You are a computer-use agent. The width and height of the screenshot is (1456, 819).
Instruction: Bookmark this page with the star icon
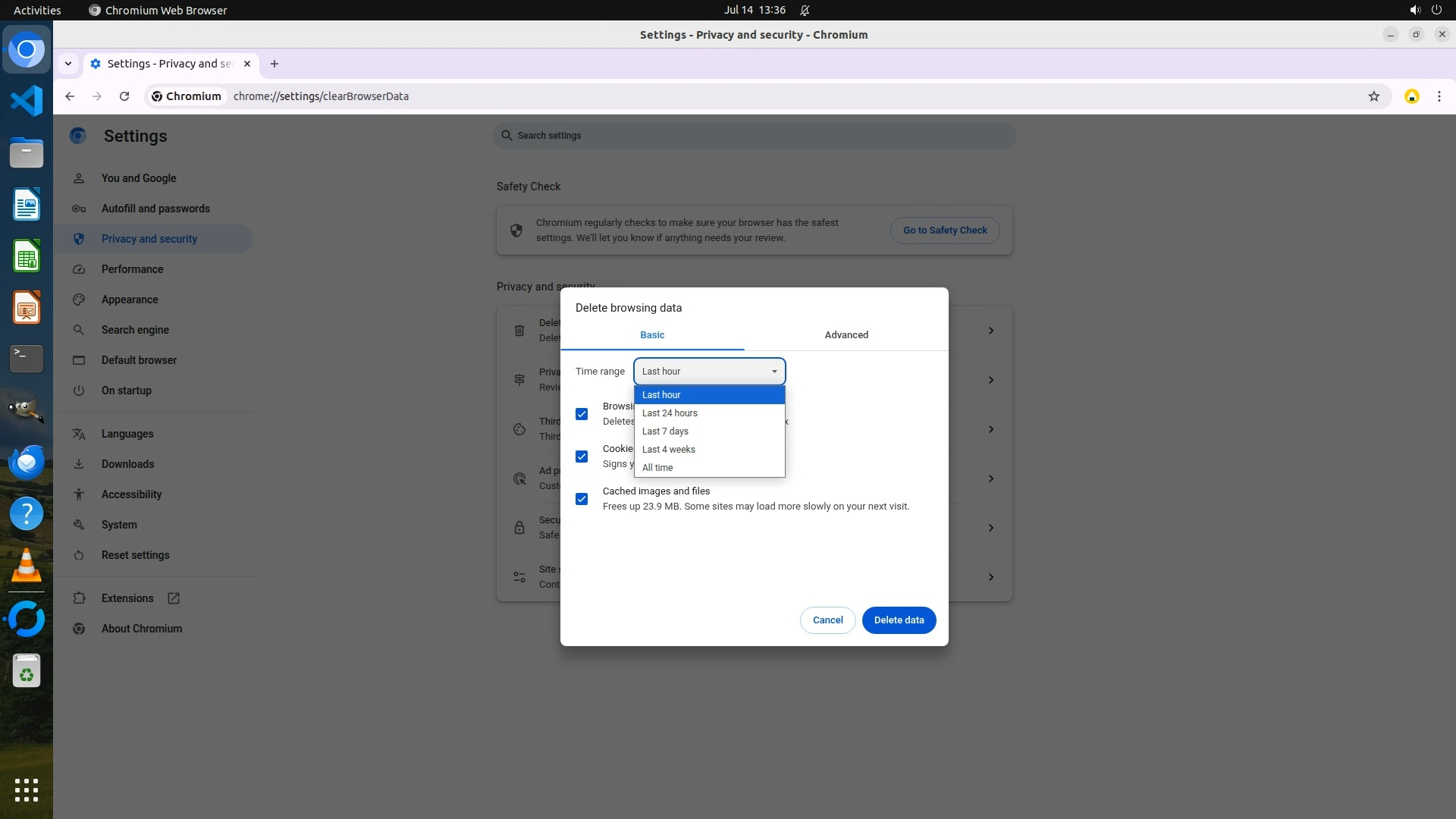[x=1373, y=96]
